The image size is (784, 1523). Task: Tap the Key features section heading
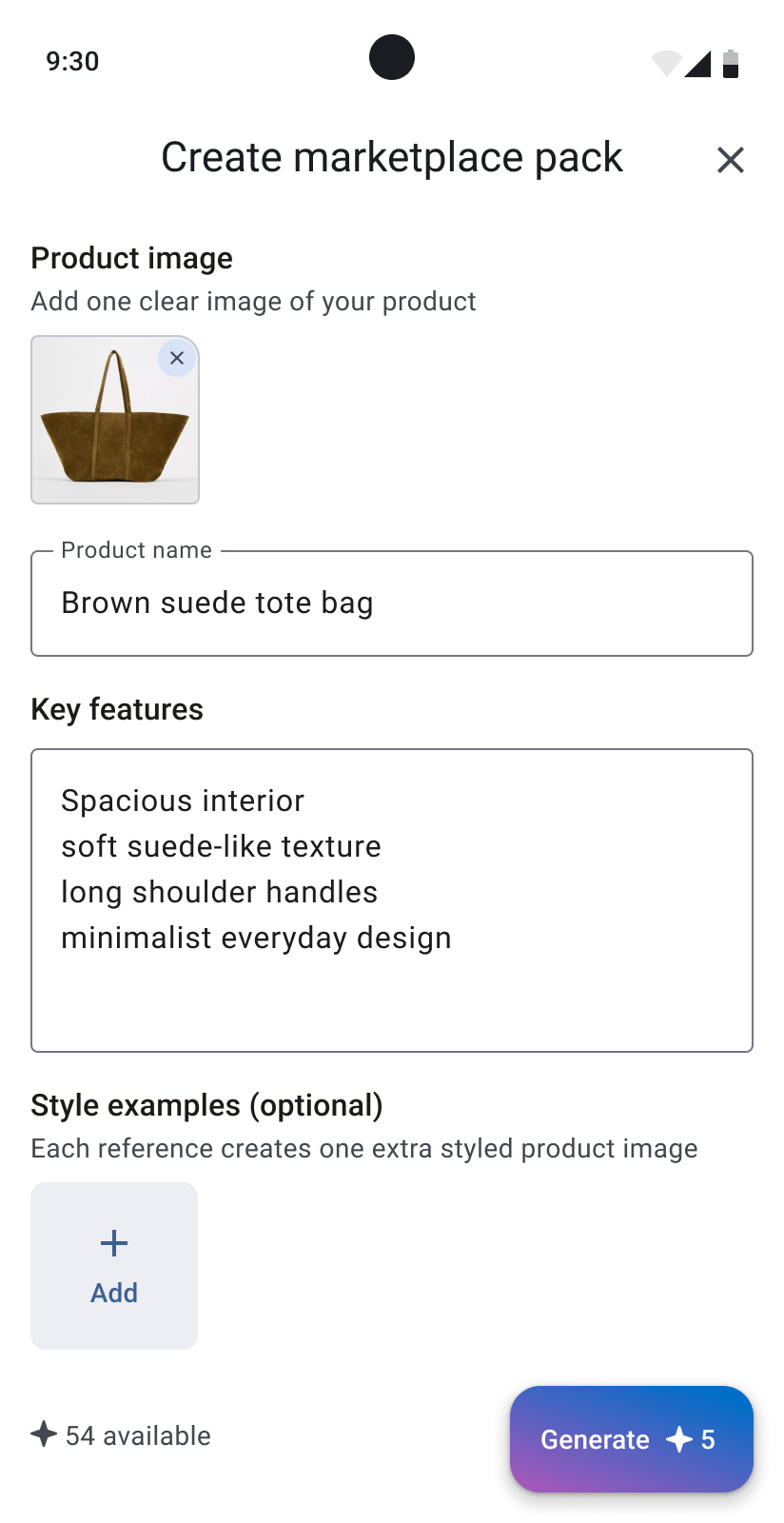click(x=117, y=710)
